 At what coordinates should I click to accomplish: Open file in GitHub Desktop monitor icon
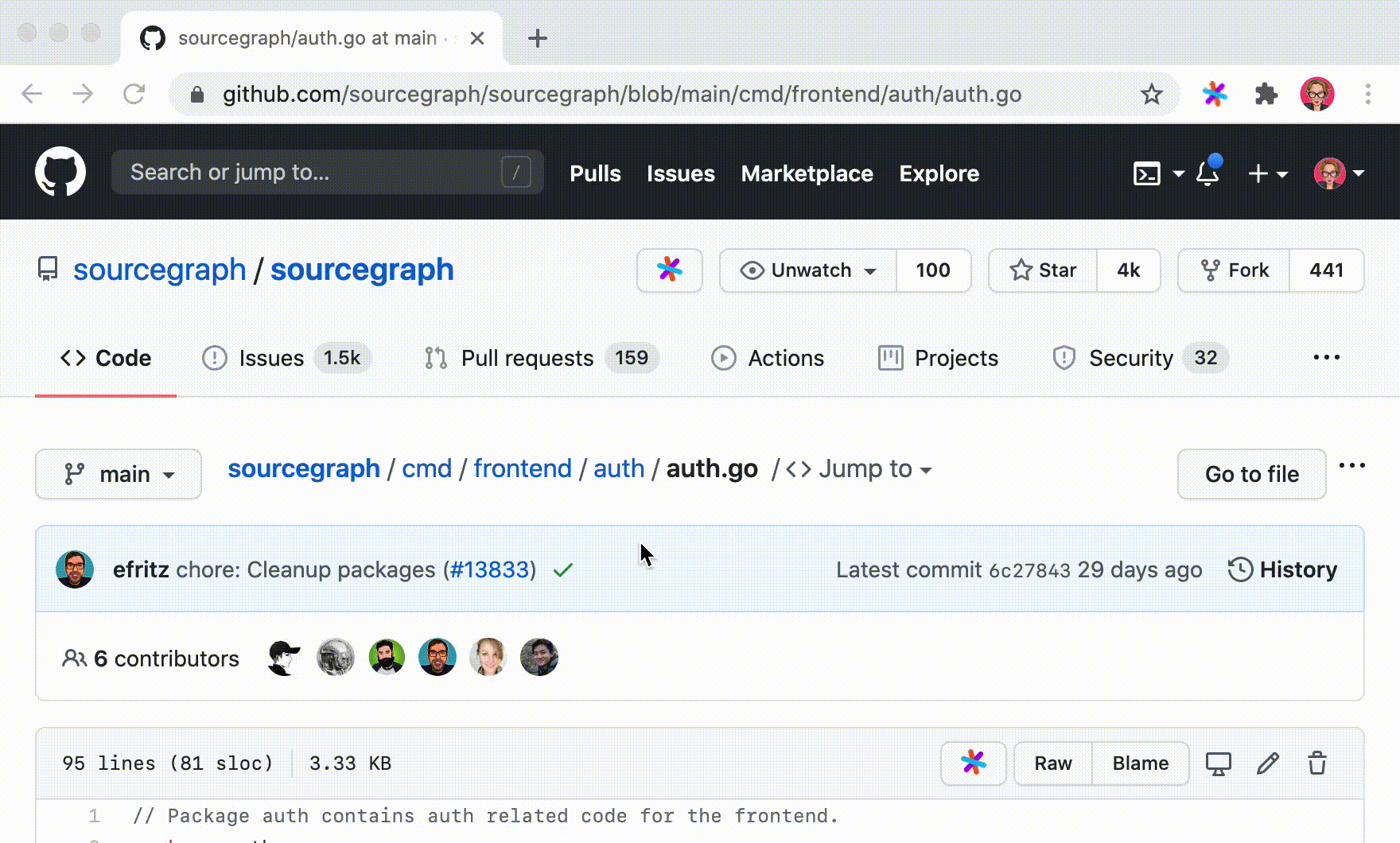coord(1218,763)
